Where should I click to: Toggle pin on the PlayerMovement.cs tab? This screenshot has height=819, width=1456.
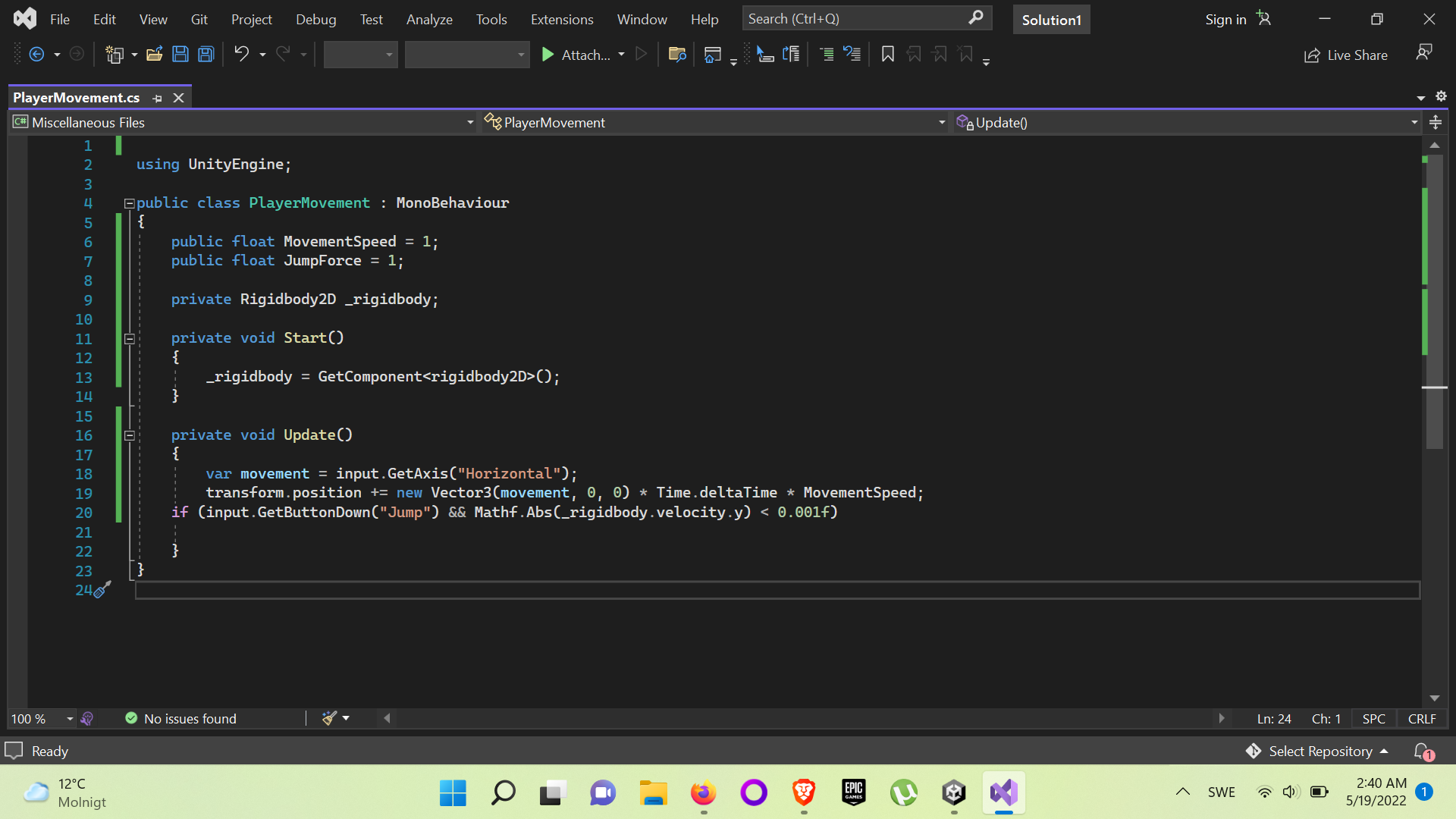pos(158,98)
